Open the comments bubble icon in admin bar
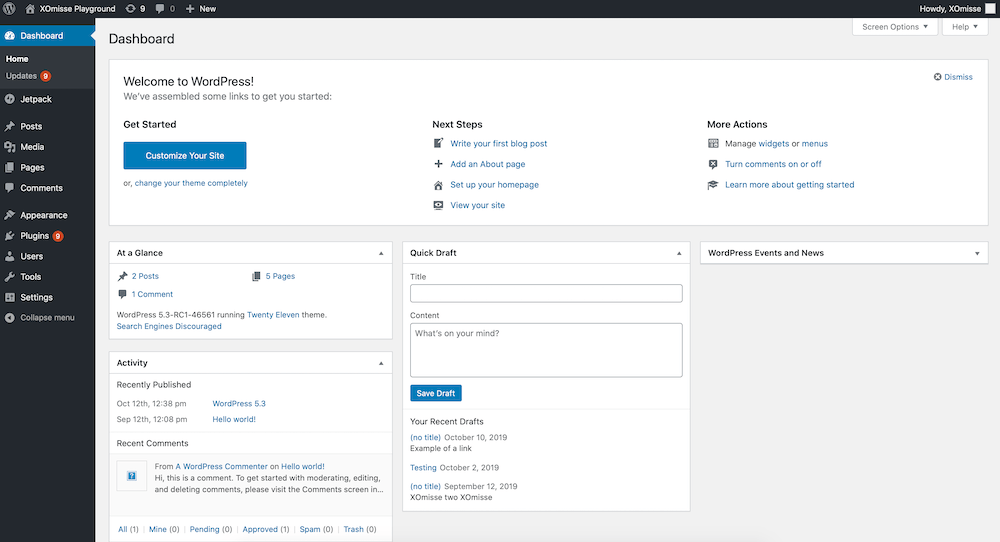Screen dimensions: 1000x542 [160, 9]
